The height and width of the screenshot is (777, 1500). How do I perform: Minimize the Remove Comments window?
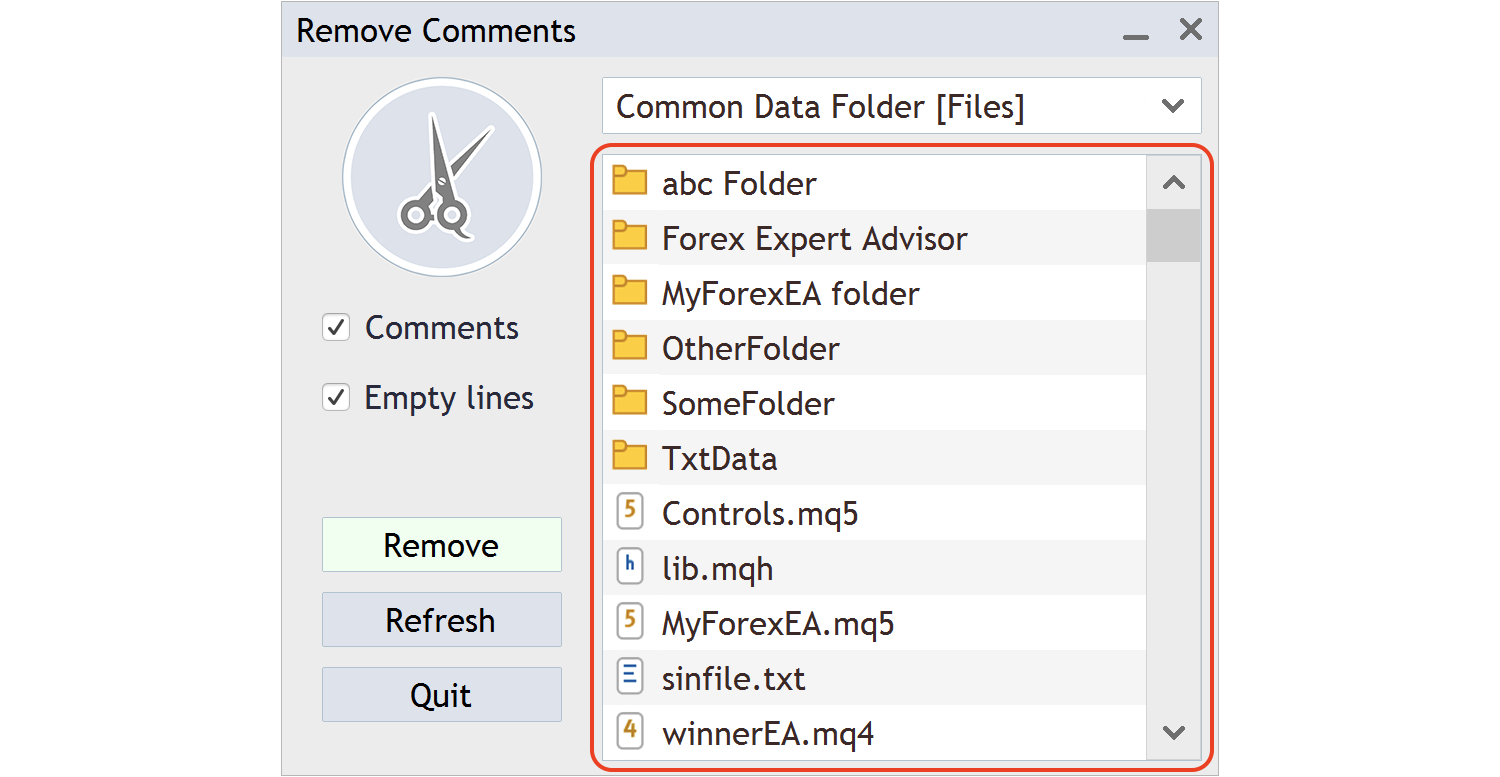pos(1135,32)
